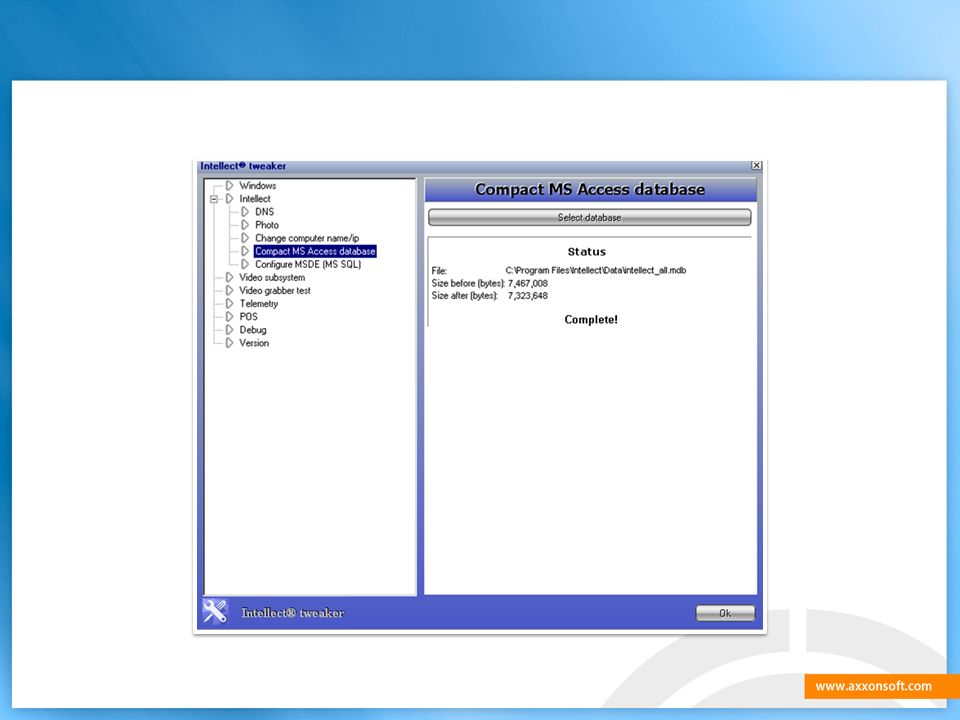This screenshot has height=720, width=960.
Task: Click the "File:" label
Action: pos(439,271)
